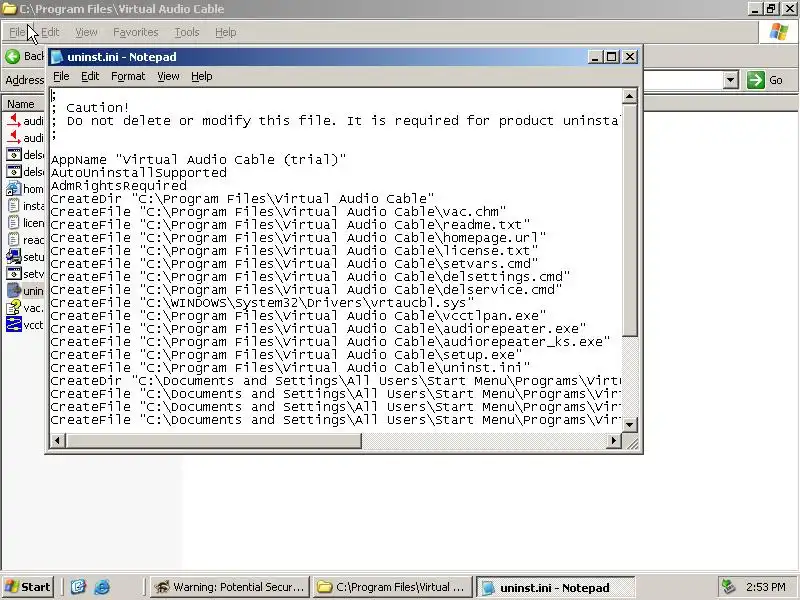
Task: Select the setvars cmd file icon
Action: pos(14,274)
